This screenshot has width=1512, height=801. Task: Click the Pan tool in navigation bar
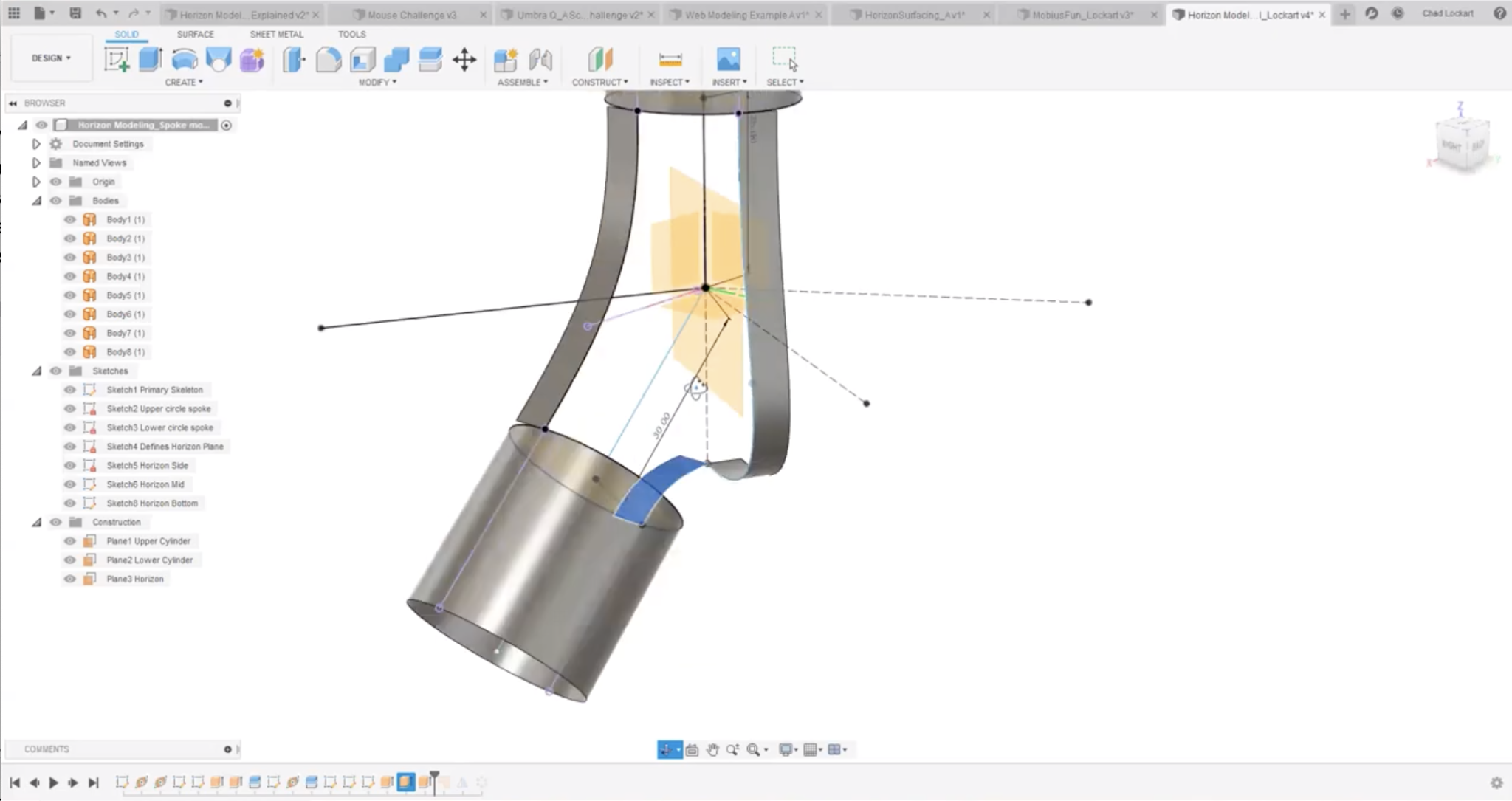click(711, 749)
